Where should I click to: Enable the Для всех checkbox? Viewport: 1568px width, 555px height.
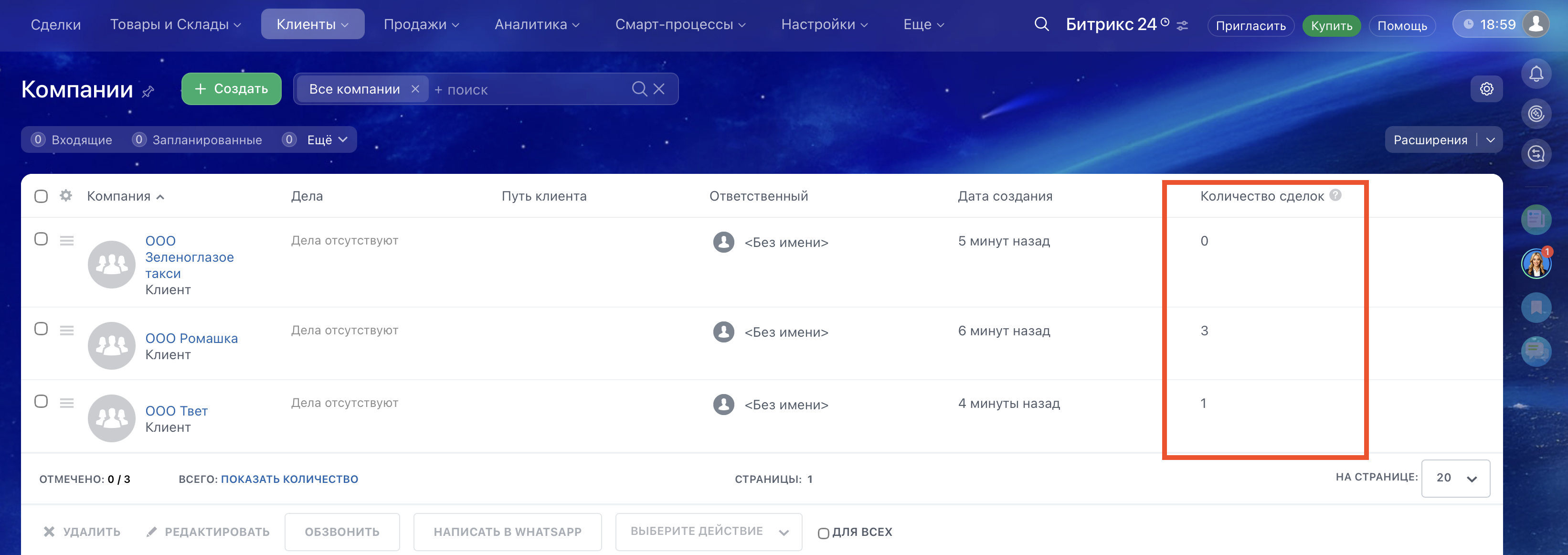point(823,533)
